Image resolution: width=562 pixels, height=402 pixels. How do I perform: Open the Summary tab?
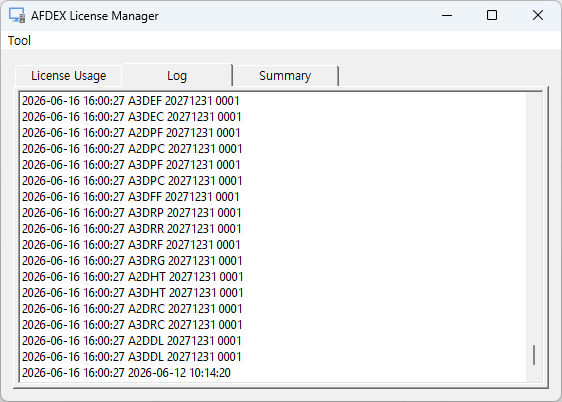[x=285, y=76]
